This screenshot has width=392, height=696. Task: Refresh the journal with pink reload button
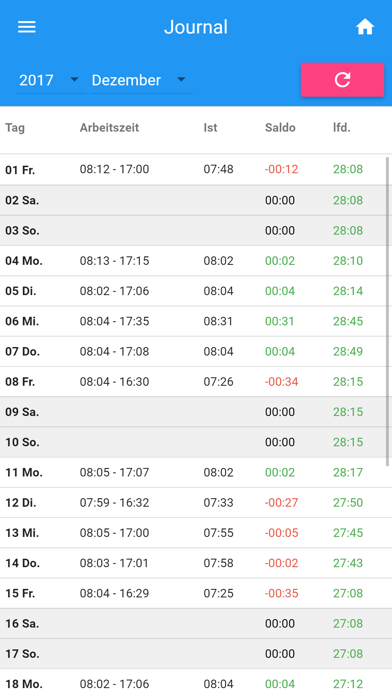[342, 79]
